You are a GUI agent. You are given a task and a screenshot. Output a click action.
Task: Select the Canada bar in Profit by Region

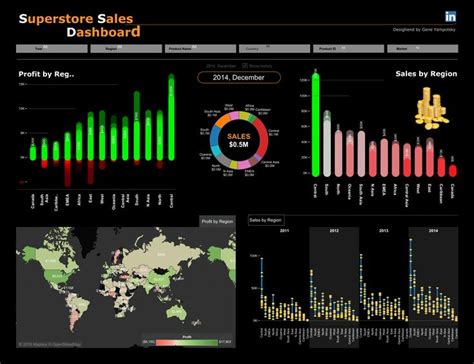coord(33,152)
